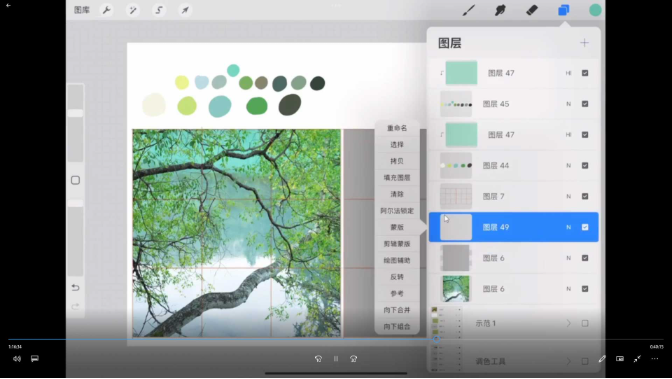Select the Paint brush tool
Image resolution: width=672 pixels, height=379 pixels.
[468, 10]
